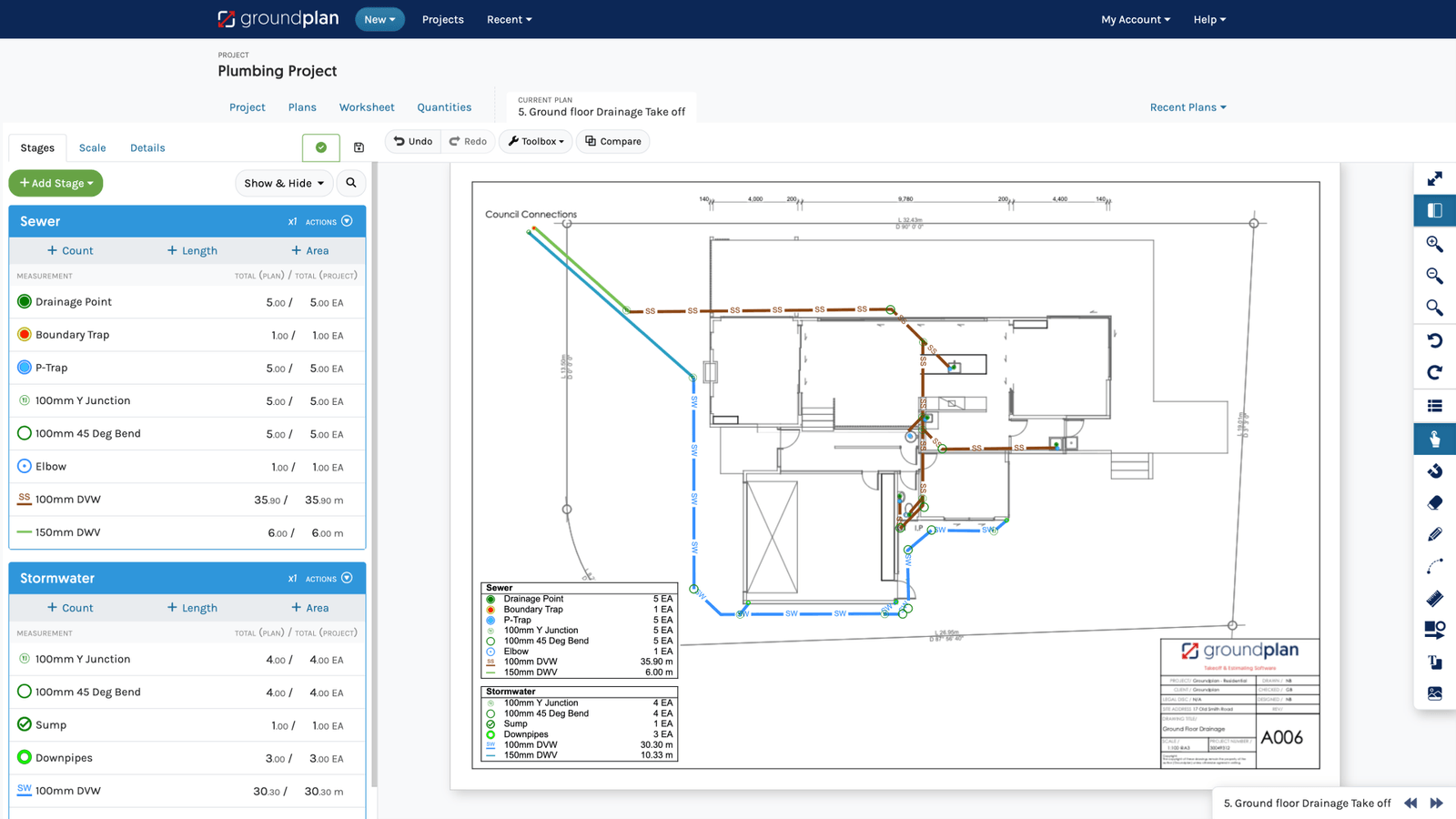Toggle visibility with Show & Hide control
Image resolution: width=1456 pixels, height=819 pixels.
283,183
